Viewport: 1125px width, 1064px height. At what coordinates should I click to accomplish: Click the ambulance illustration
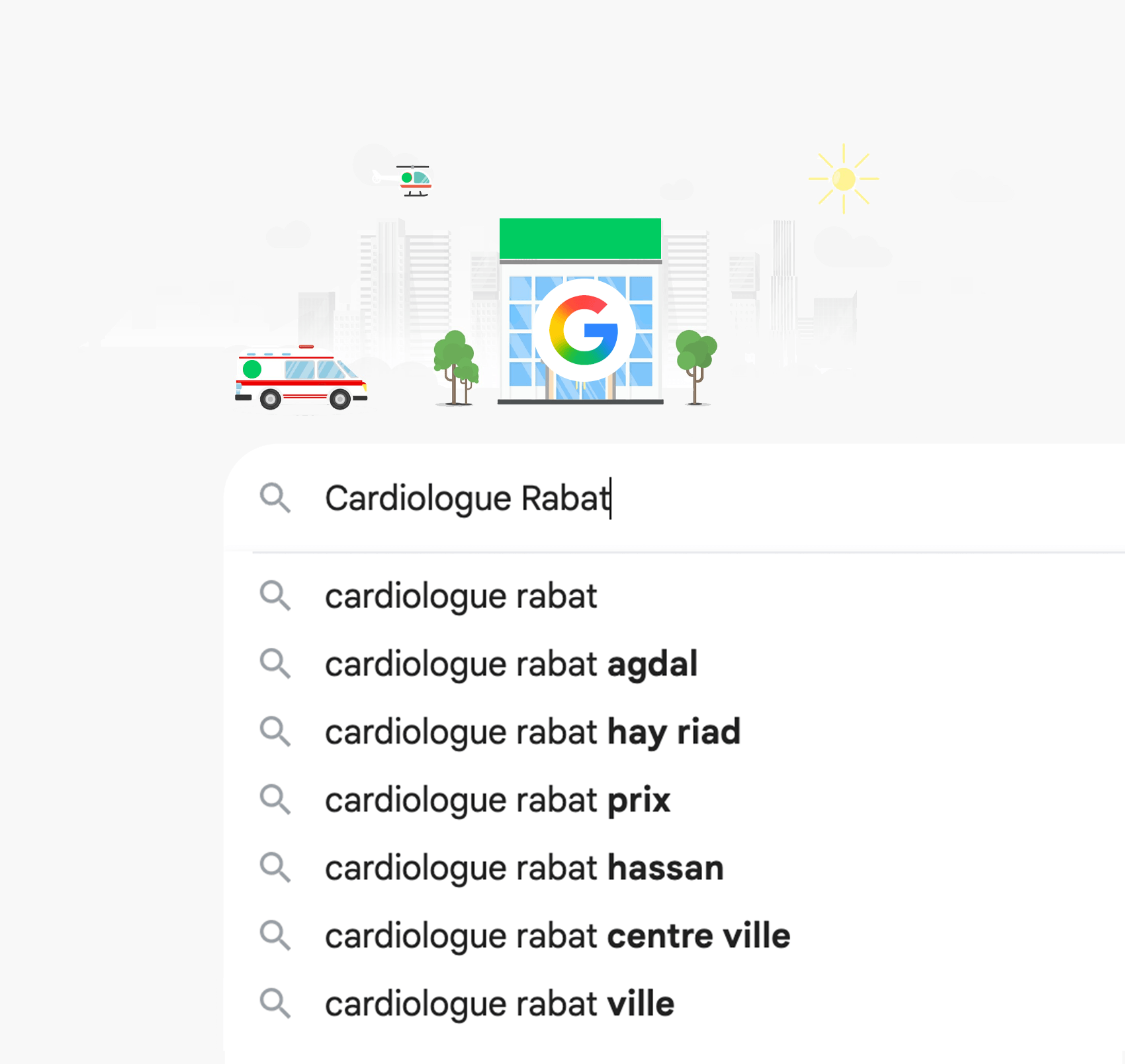tap(301, 379)
